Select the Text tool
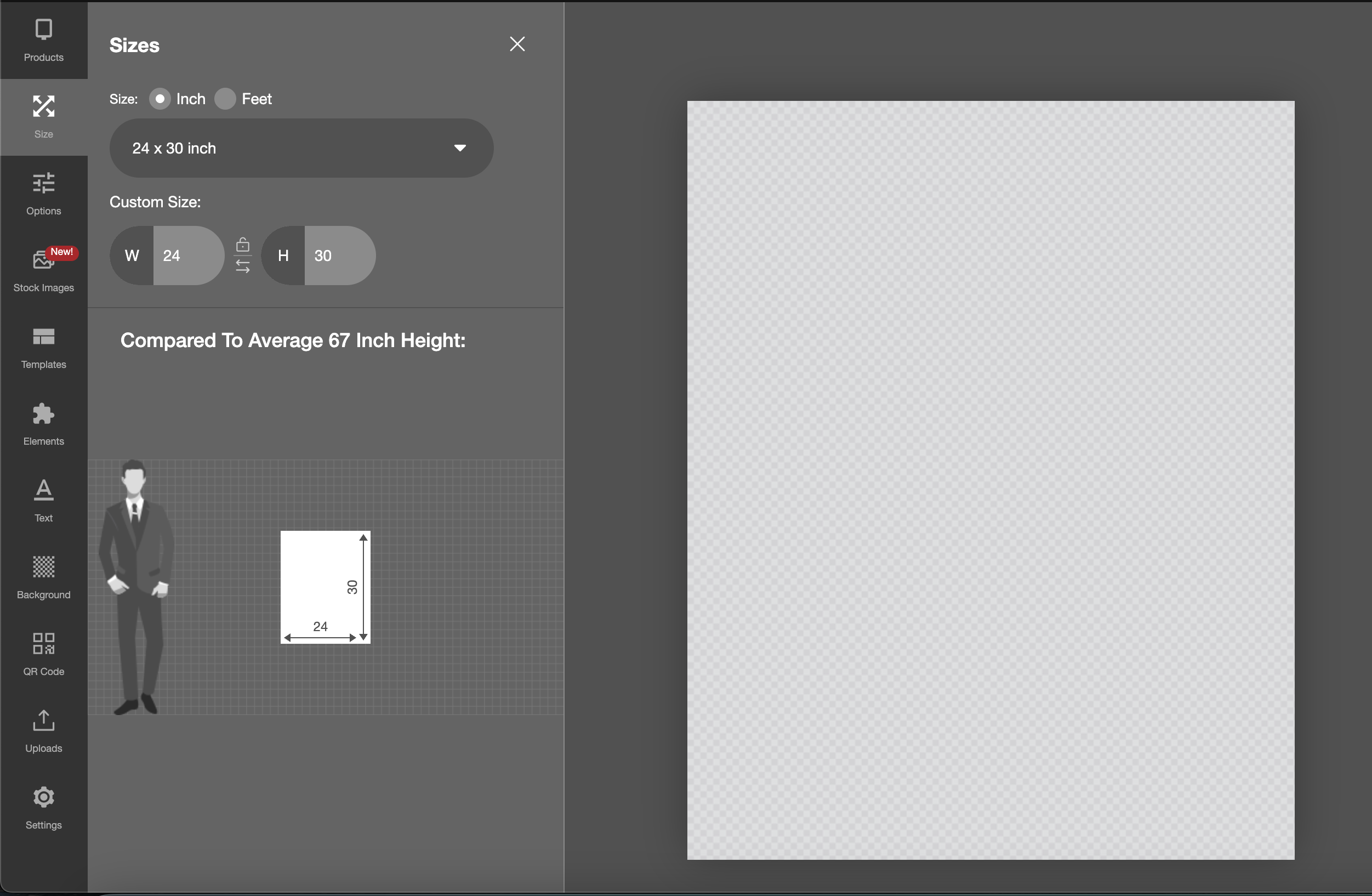1372x896 pixels. 44,501
